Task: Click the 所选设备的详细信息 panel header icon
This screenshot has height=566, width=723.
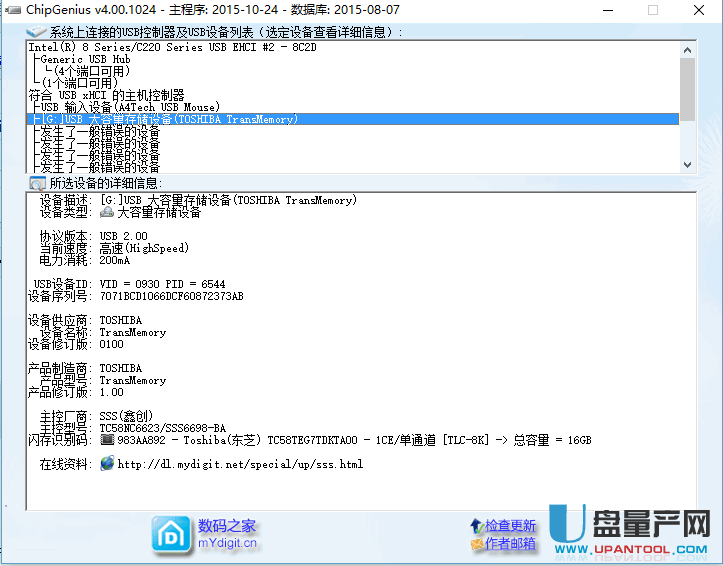Action: click(x=37, y=183)
